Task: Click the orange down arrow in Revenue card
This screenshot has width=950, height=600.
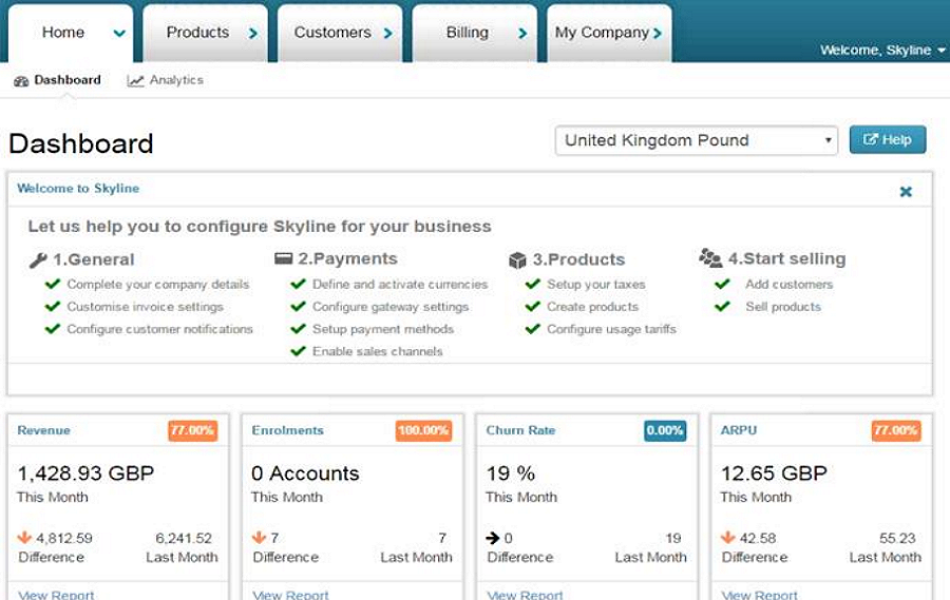Action: [x=25, y=538]
